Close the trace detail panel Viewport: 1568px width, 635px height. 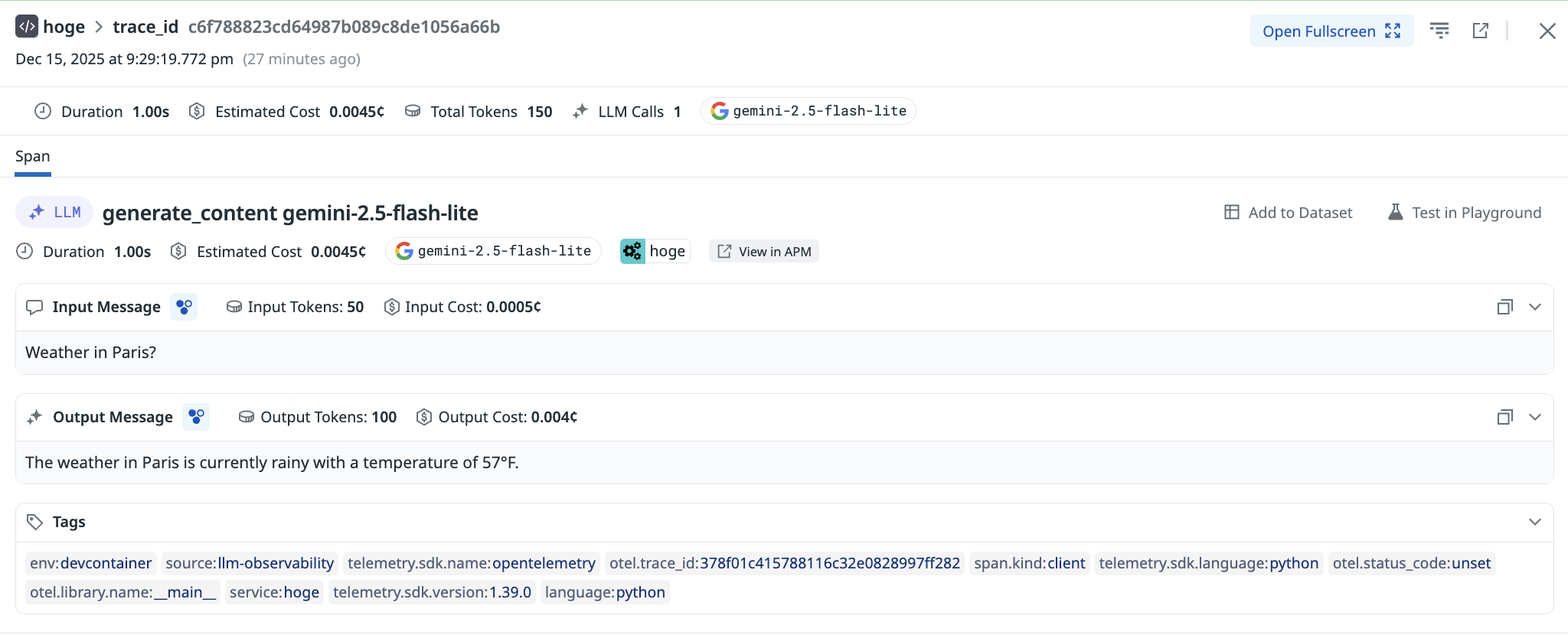(x=1547, y=31)
